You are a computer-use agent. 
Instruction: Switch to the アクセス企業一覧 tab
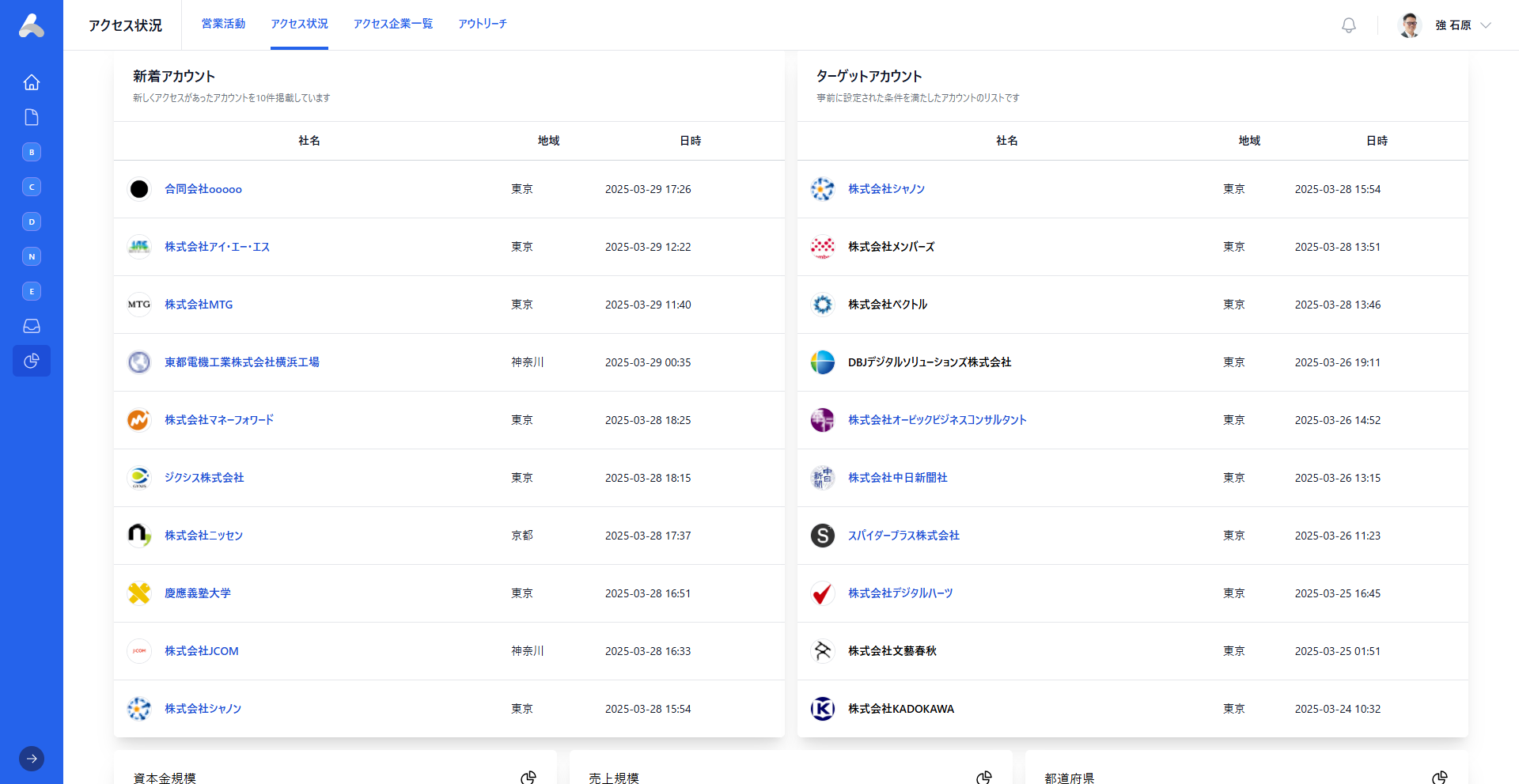[x=392, y=24]
